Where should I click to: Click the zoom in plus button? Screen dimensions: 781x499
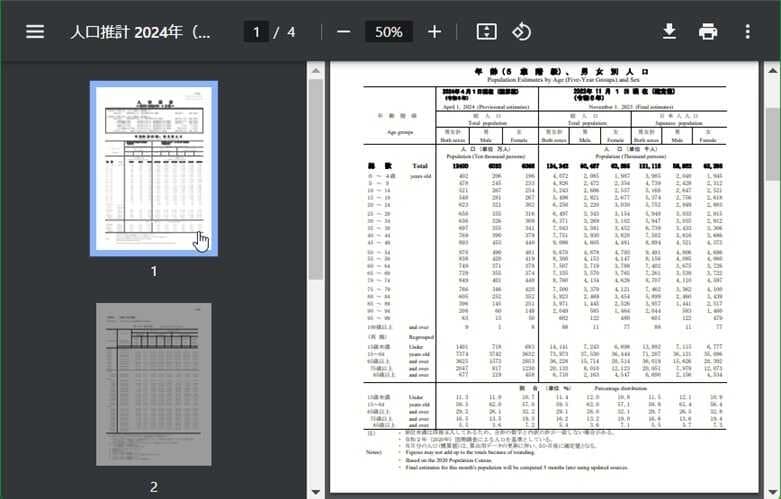434,32
